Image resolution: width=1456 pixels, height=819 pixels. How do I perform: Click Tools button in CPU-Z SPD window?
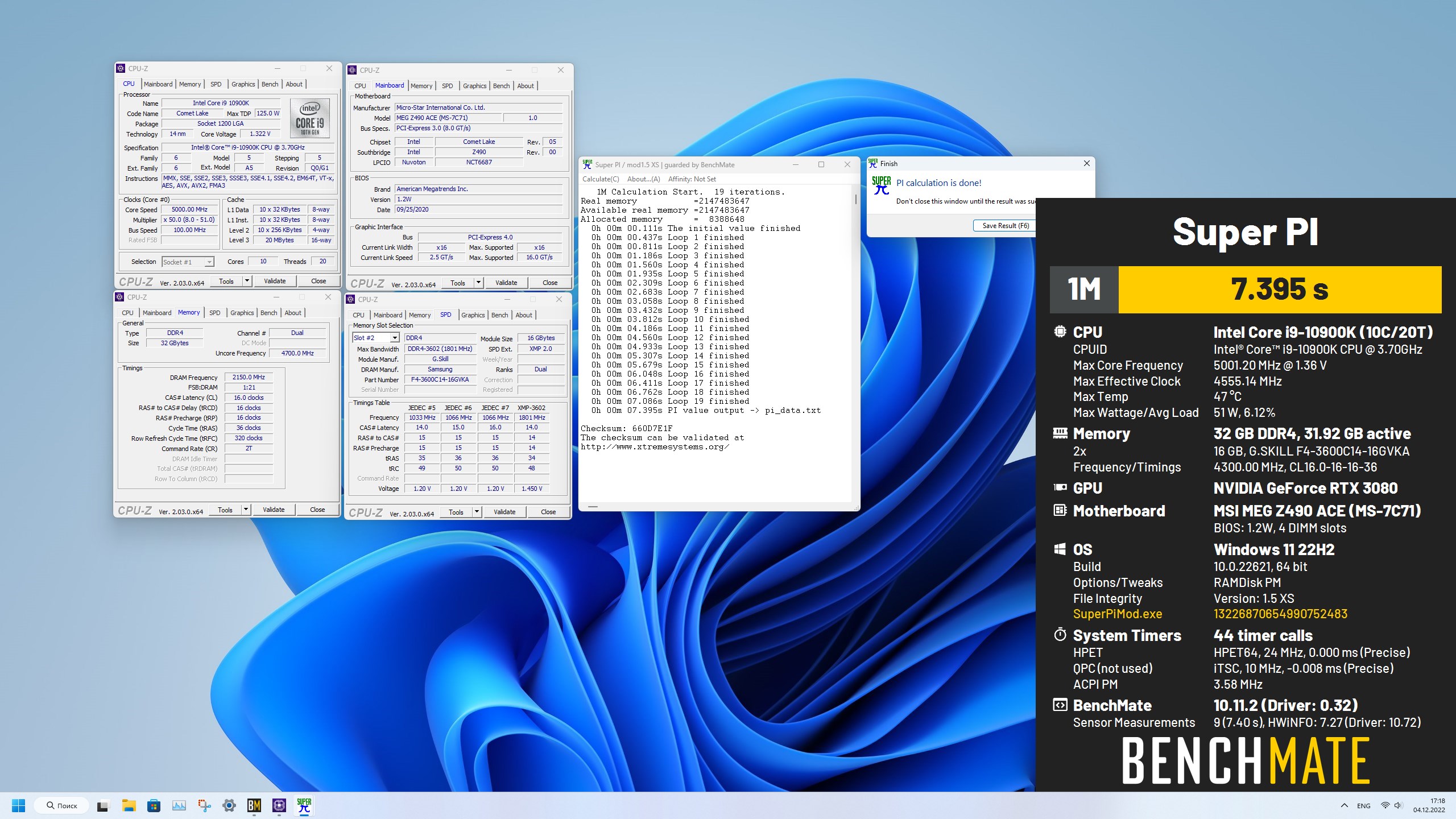456,512
